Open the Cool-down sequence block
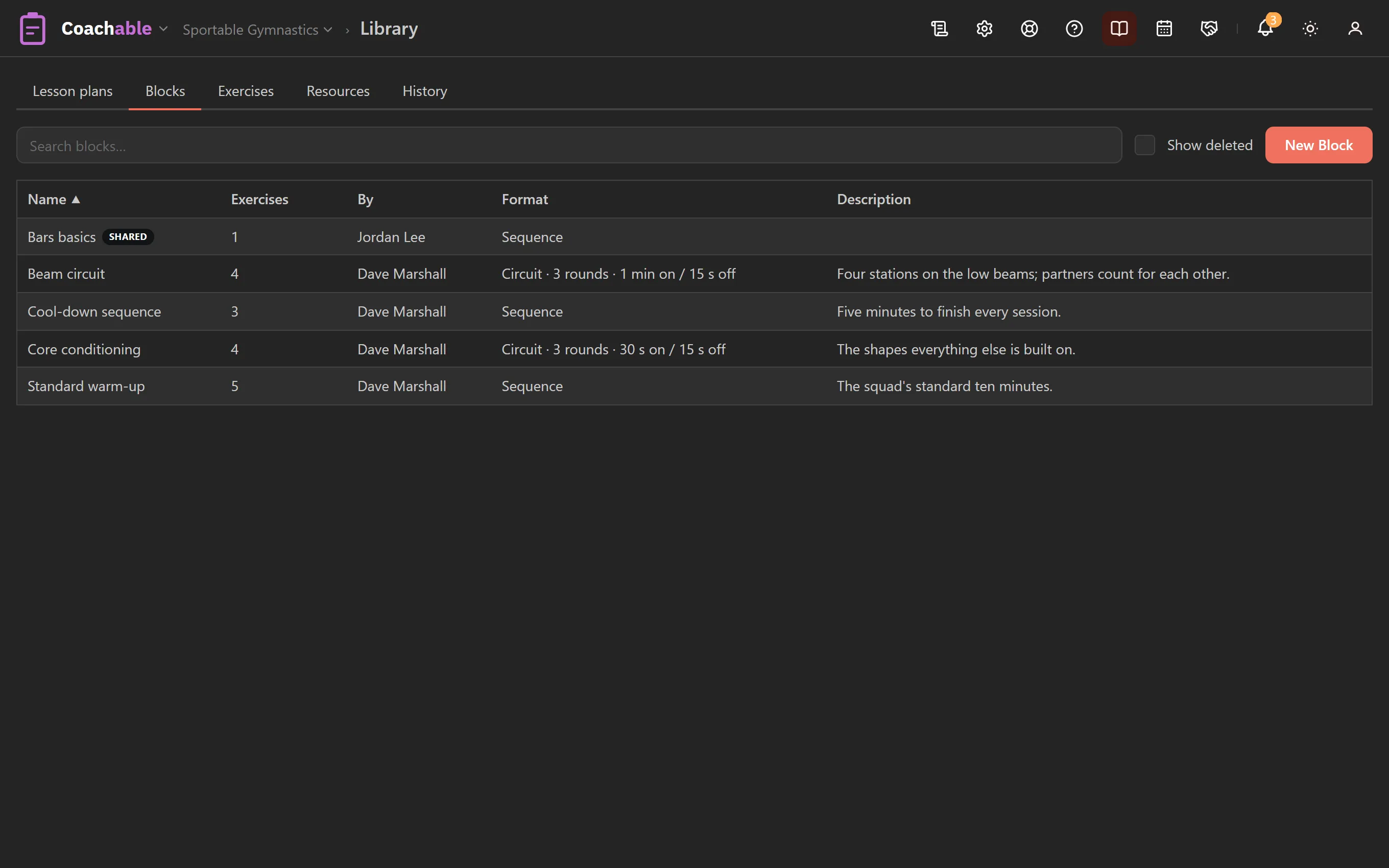The height and width of the screenshot is (868, 1389). click(x=694, y=311)
